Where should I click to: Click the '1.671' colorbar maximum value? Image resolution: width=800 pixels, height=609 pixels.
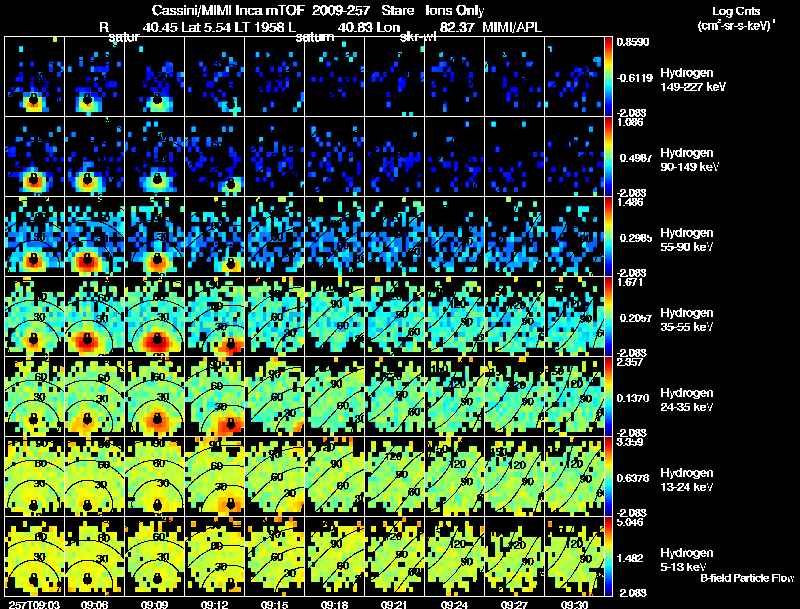[x=631, y=282]
